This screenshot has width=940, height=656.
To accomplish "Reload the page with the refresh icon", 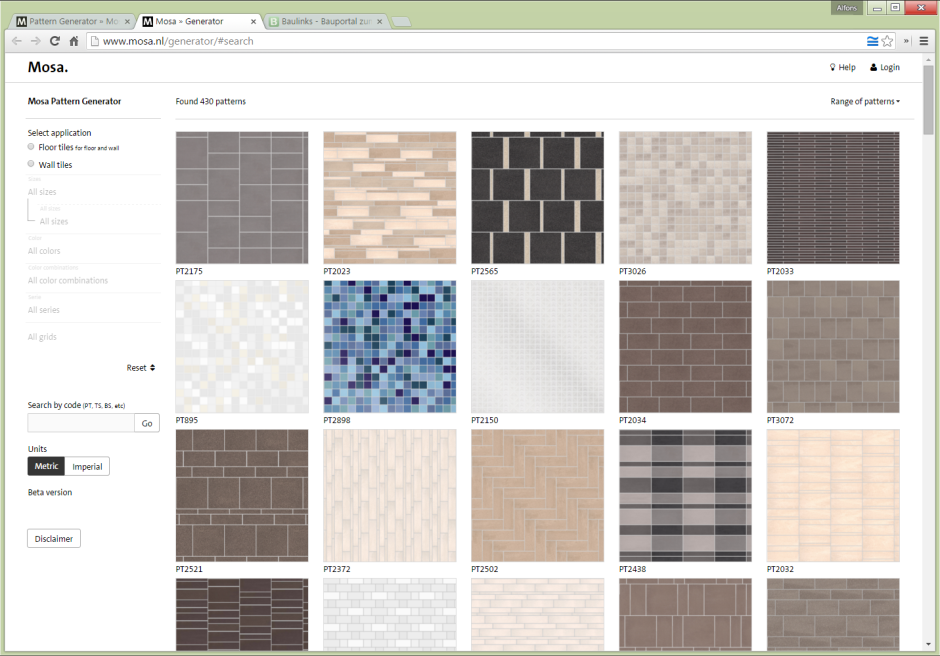I will click(x=55, y=41).
